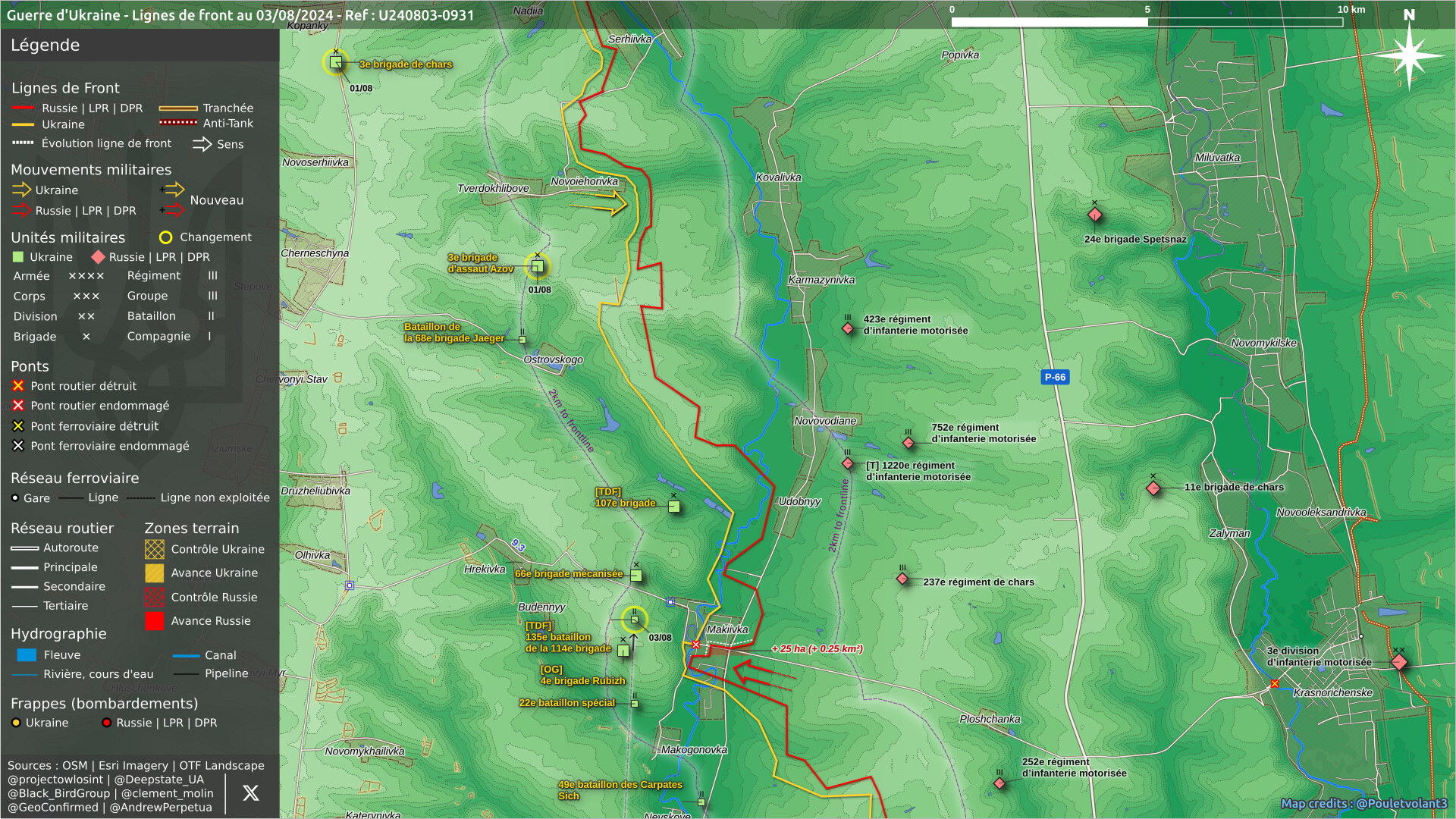Click the yellow Avance Ukraine legend swatch
1456x819 pixels.
[x=155, y=573]
